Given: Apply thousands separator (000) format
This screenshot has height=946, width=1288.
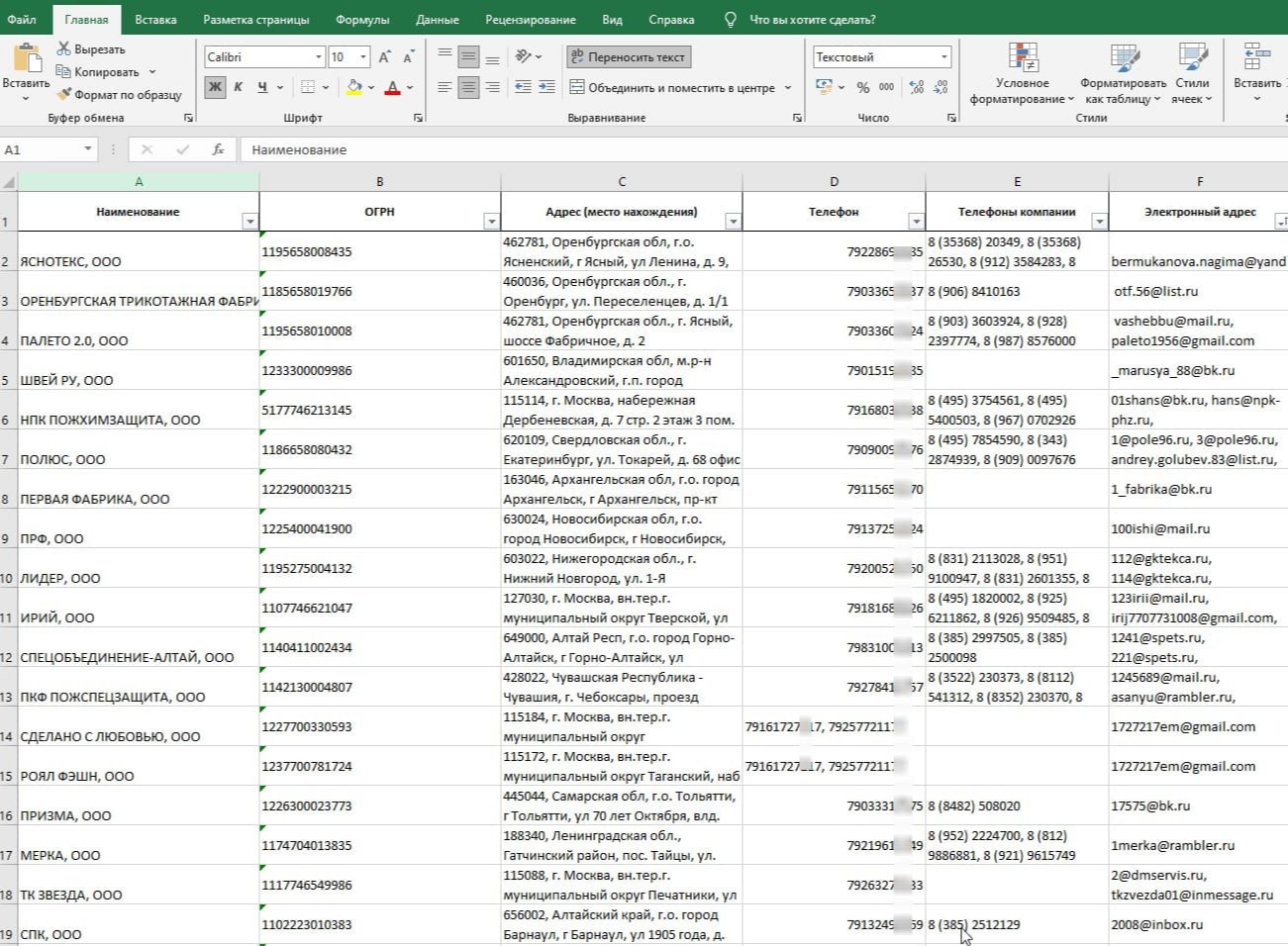Looking at the screenshot, I should point(886,87).
